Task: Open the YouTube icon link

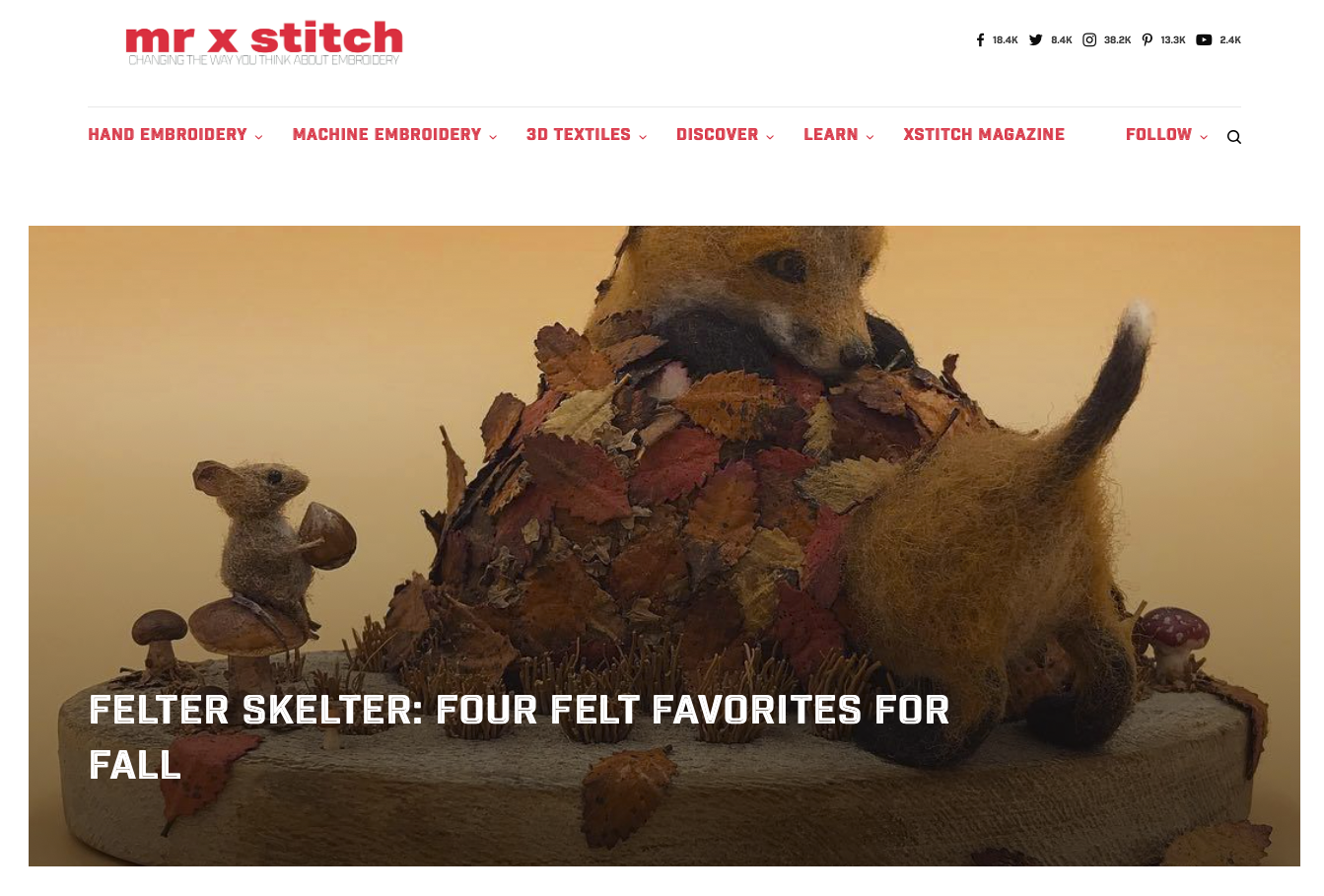Action: 1204,40
